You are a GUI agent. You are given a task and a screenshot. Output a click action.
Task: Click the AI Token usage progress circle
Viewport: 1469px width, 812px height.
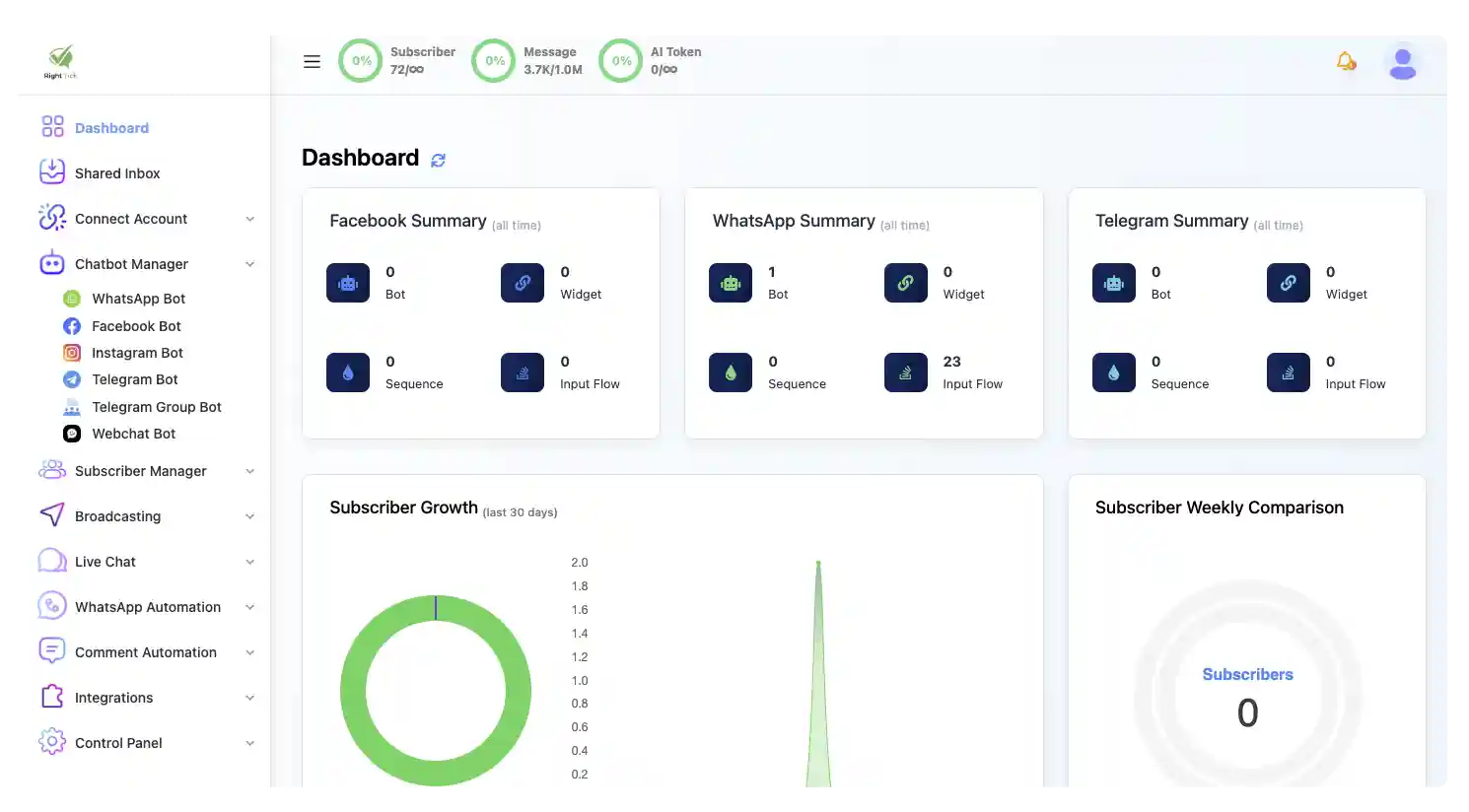pyautogui.click(x=620, y=60)
